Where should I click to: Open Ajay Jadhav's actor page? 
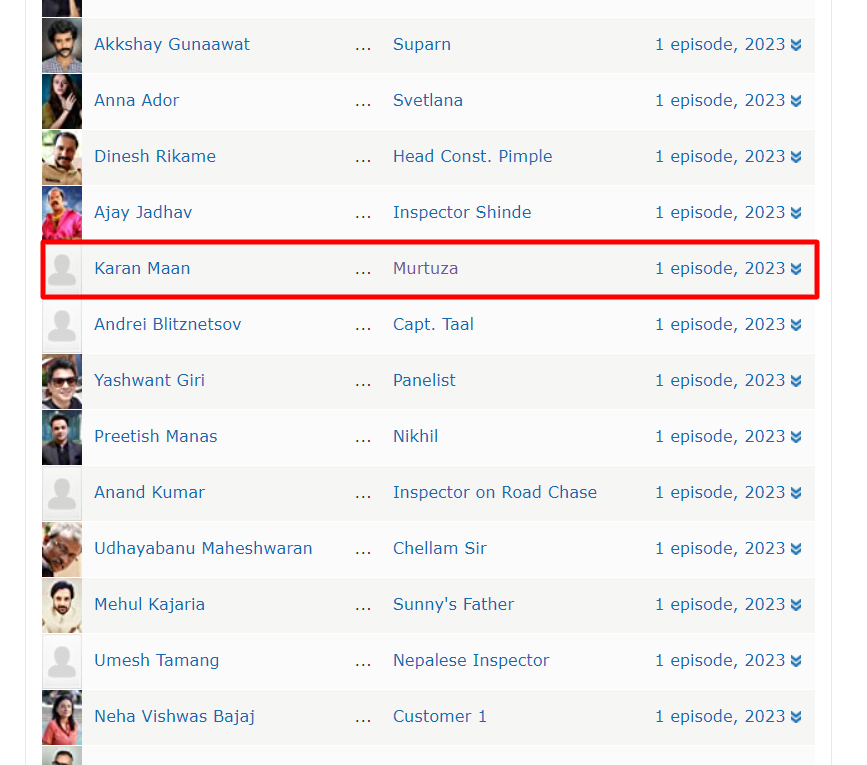point(143,212)
